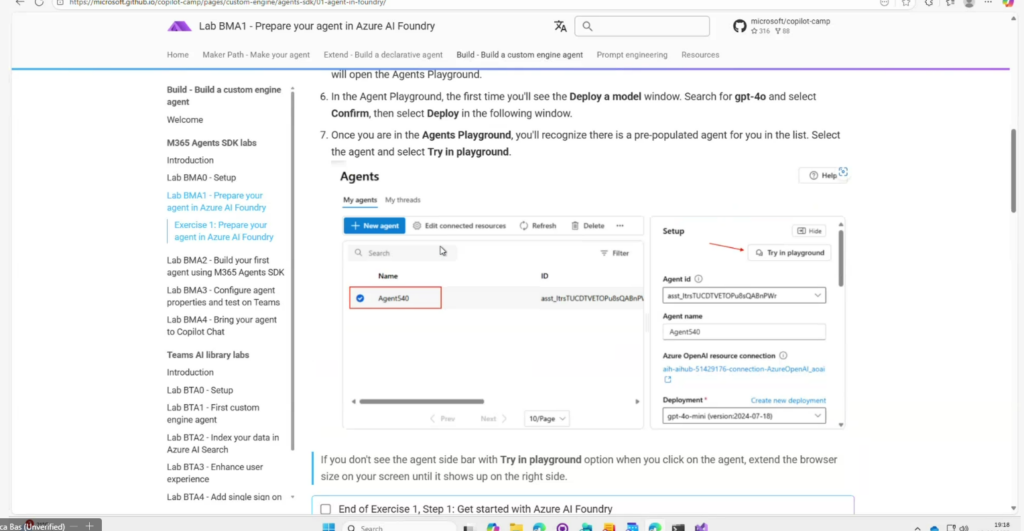Viewport: 1024px width, 531px height.
Task: Click the sidebar navigation scrollbar
Action: (x=293, y=271)
